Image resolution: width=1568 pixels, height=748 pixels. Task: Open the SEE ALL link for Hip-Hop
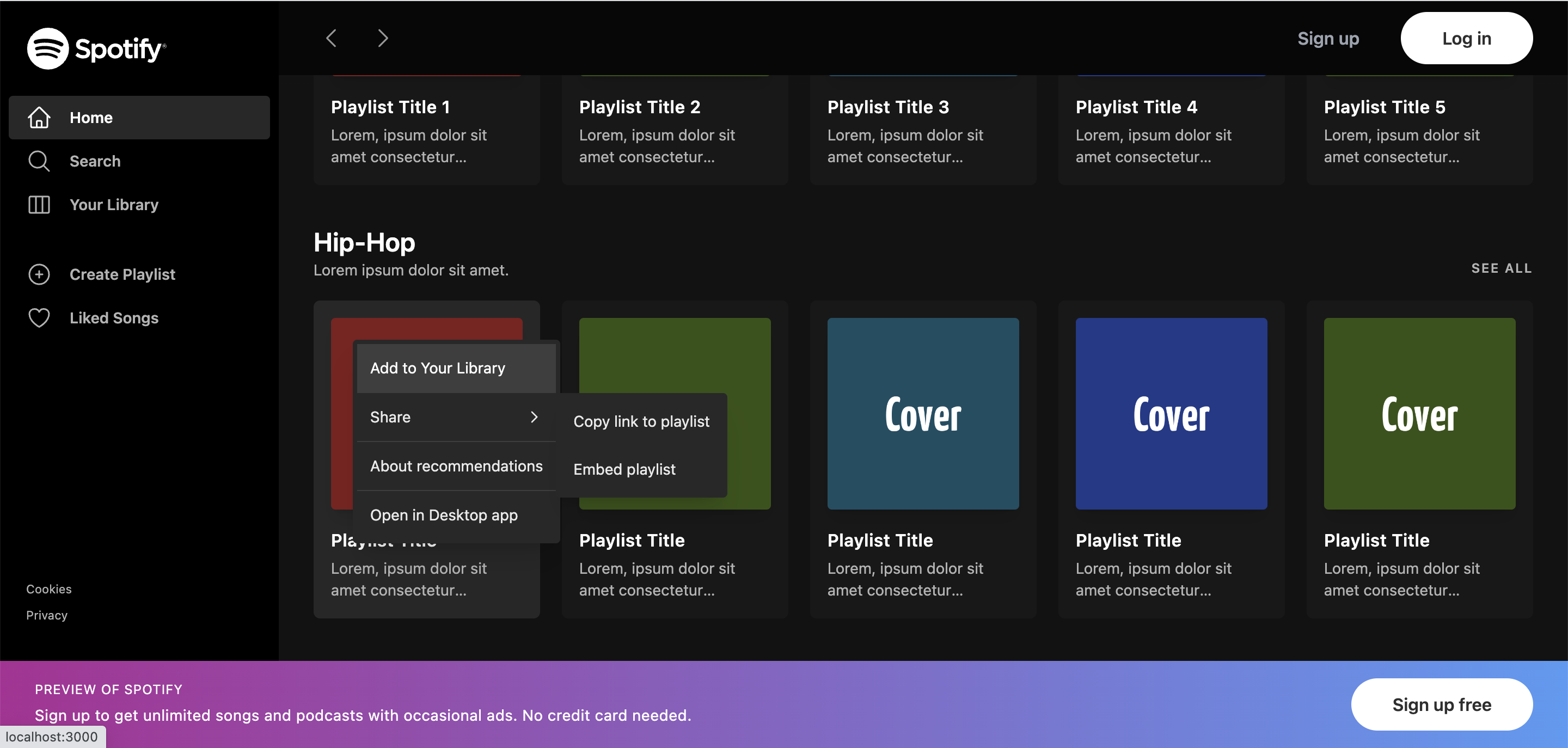(x=1500, y=268)
